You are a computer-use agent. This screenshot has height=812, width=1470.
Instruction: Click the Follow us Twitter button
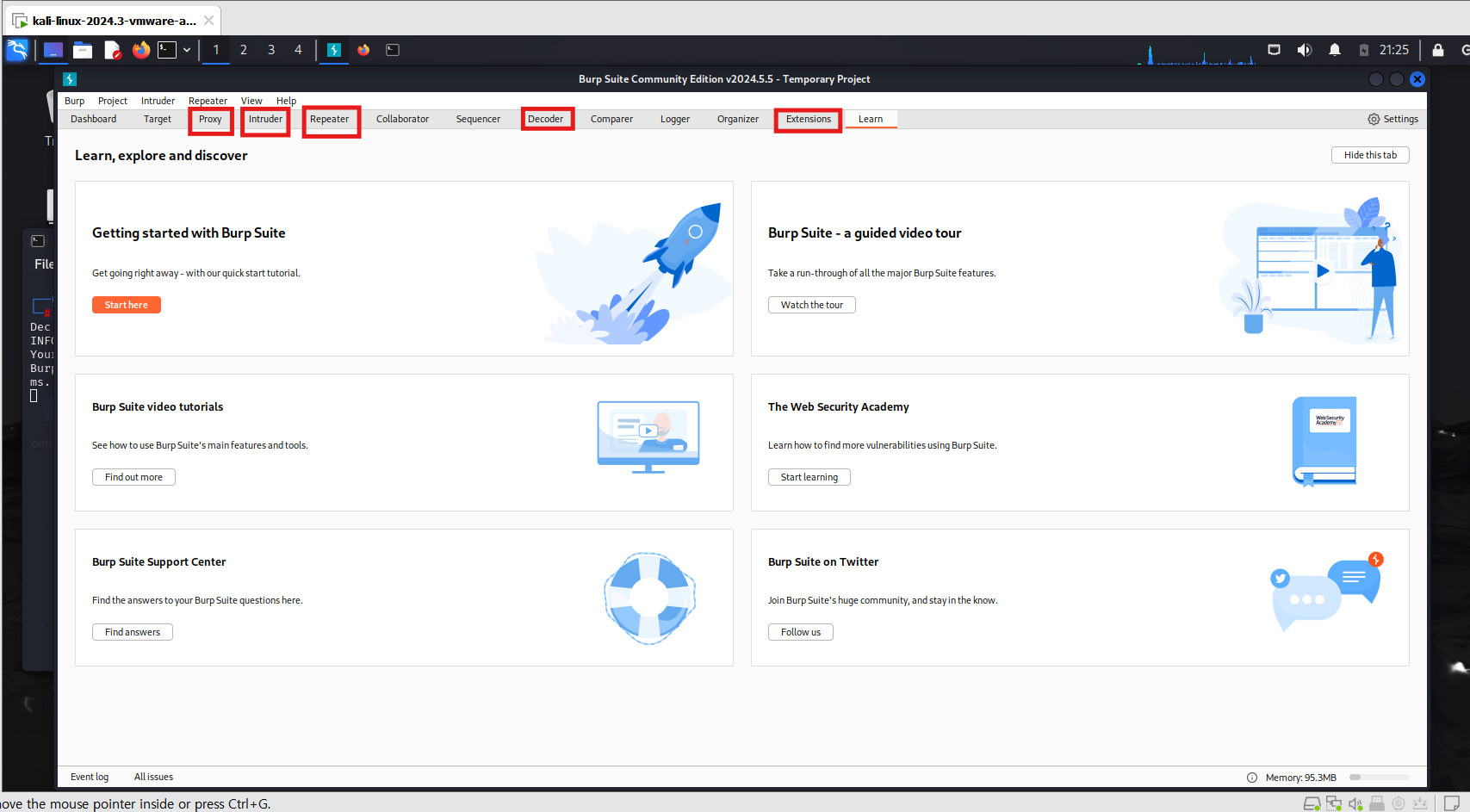coord(801,632)
